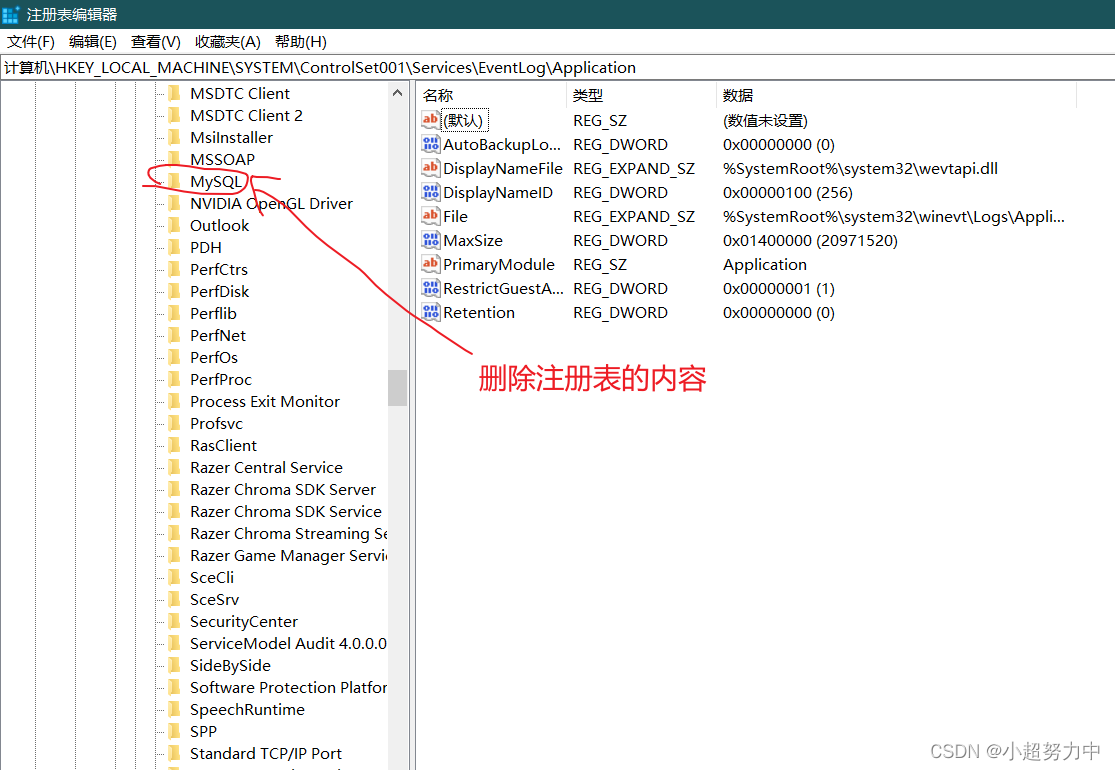This screenshot has width=1115, height=770.
Task: Click the DWORD icon beside RestrictGuestAccess
Action: click(x=430, y=288)
